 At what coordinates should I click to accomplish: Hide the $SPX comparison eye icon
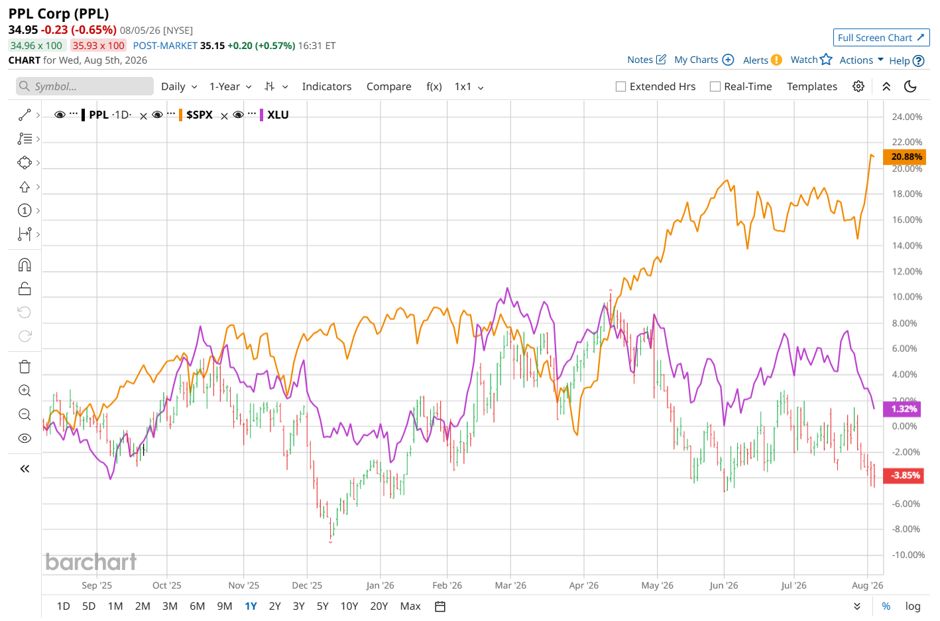point(157,114)
